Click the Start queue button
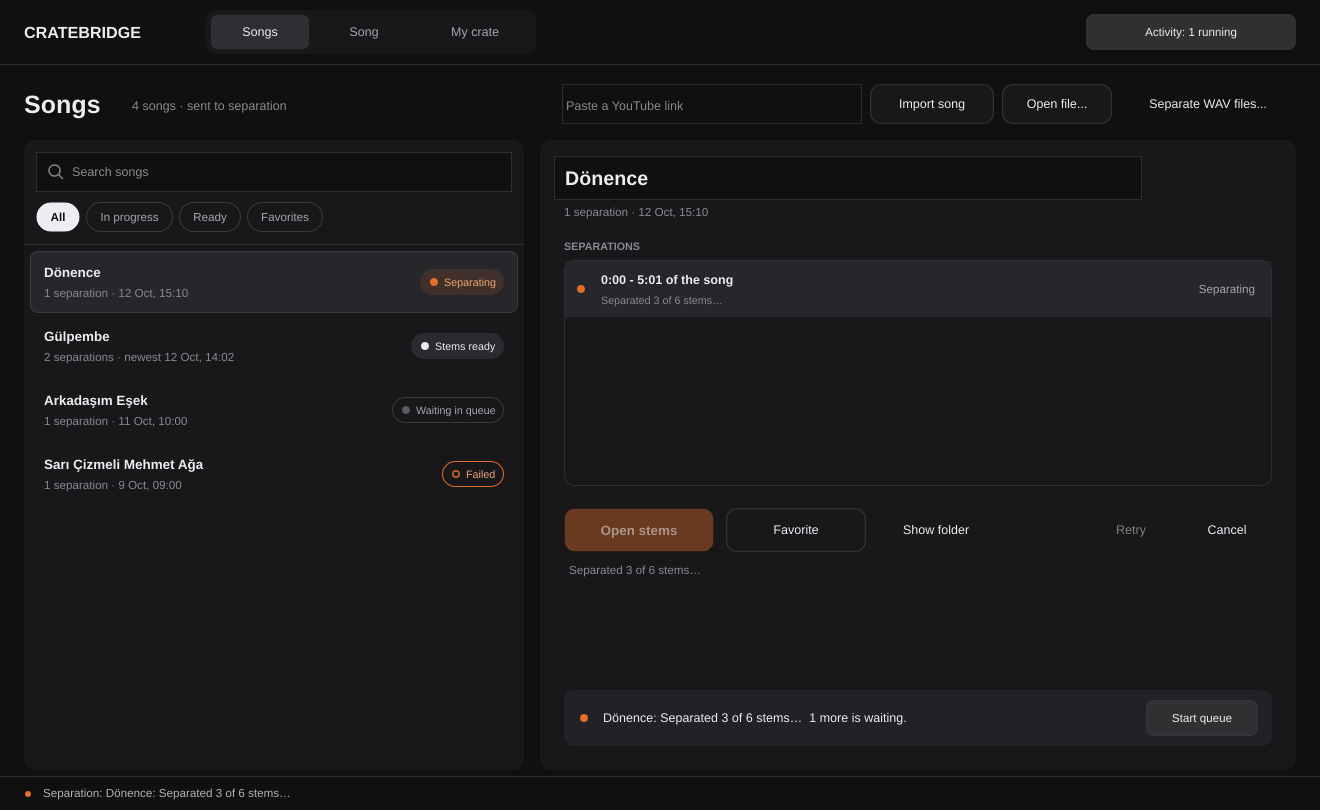This screenshot has height=810, width=1320. point(1202,718)
